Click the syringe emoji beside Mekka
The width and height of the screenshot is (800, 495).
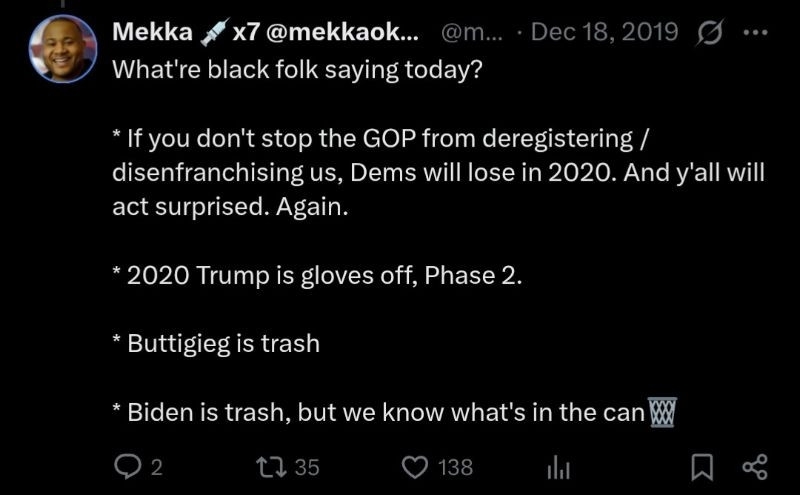(x=212, y=32)
